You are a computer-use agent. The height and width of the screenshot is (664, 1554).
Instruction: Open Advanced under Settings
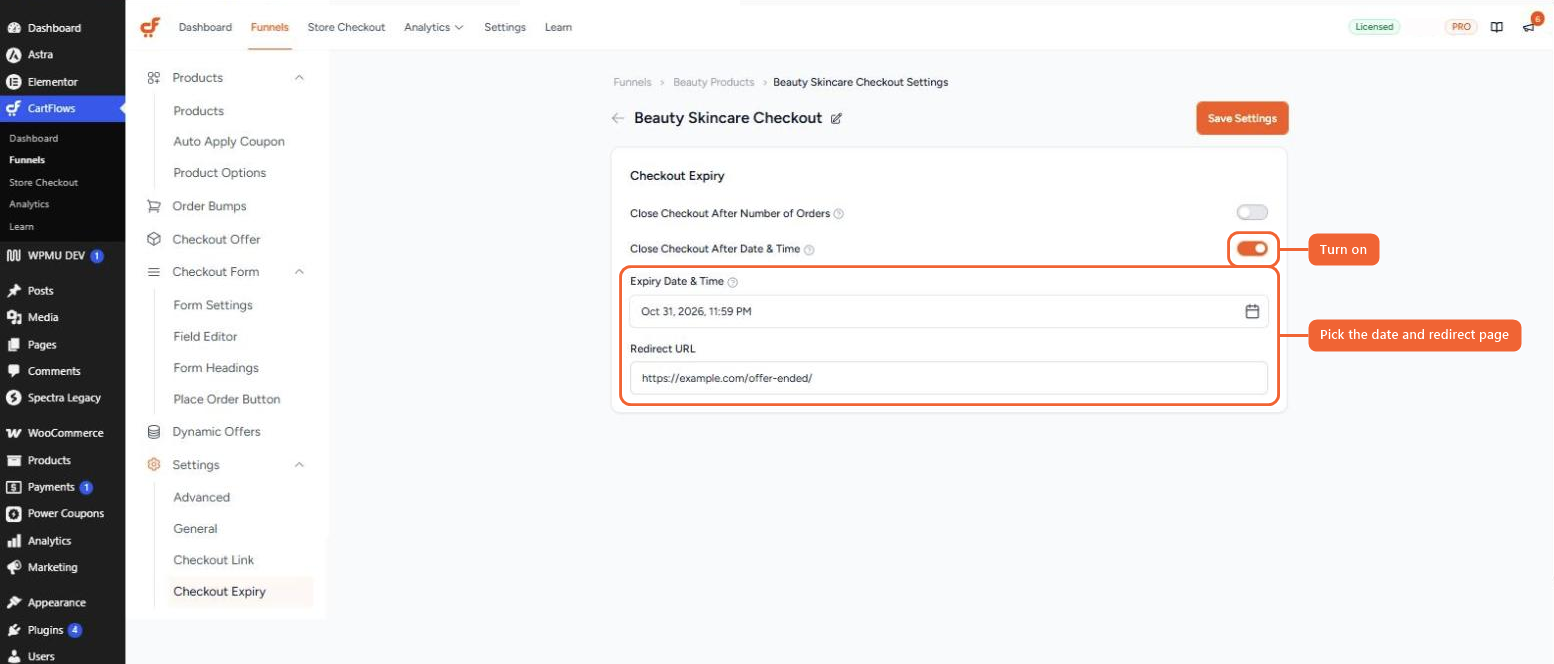[202, 497]
